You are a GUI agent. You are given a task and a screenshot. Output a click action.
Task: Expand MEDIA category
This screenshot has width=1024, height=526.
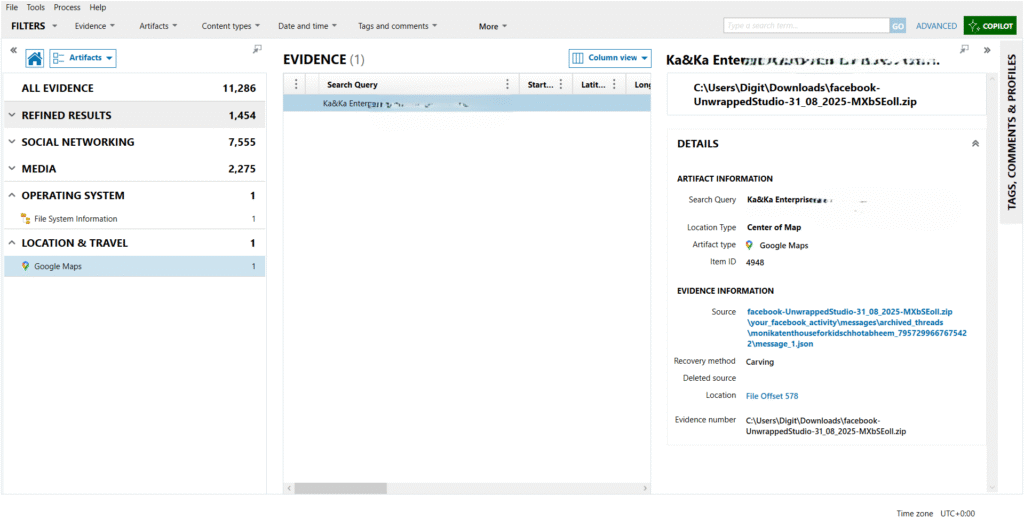[x=135, y=169]
